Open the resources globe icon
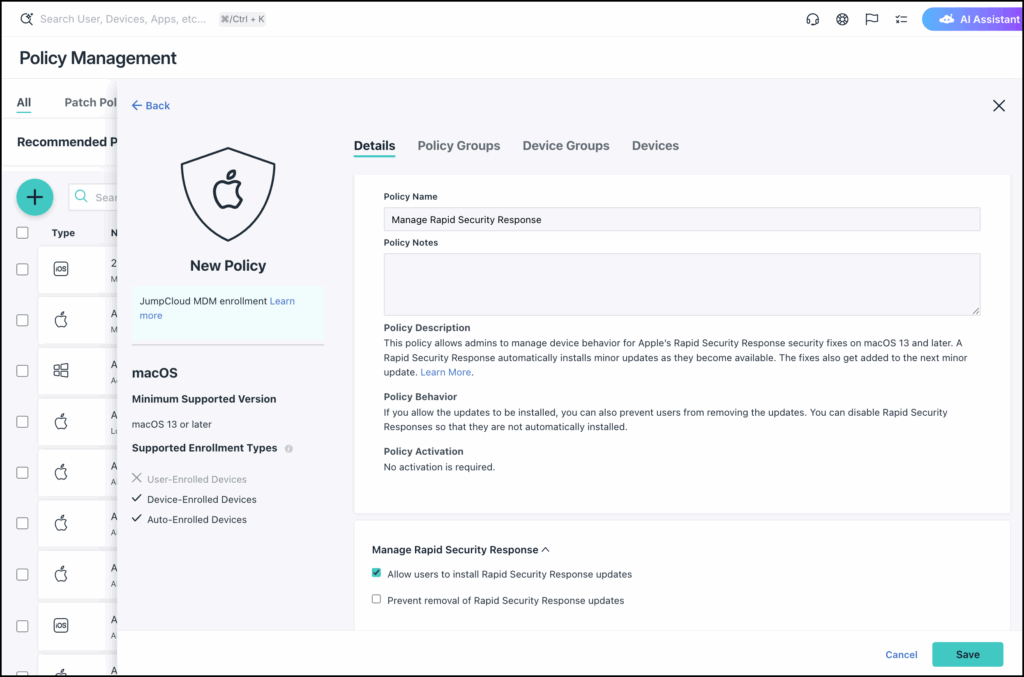The height and width of the screenshot is (677, 1024). (x=842, y=18)
